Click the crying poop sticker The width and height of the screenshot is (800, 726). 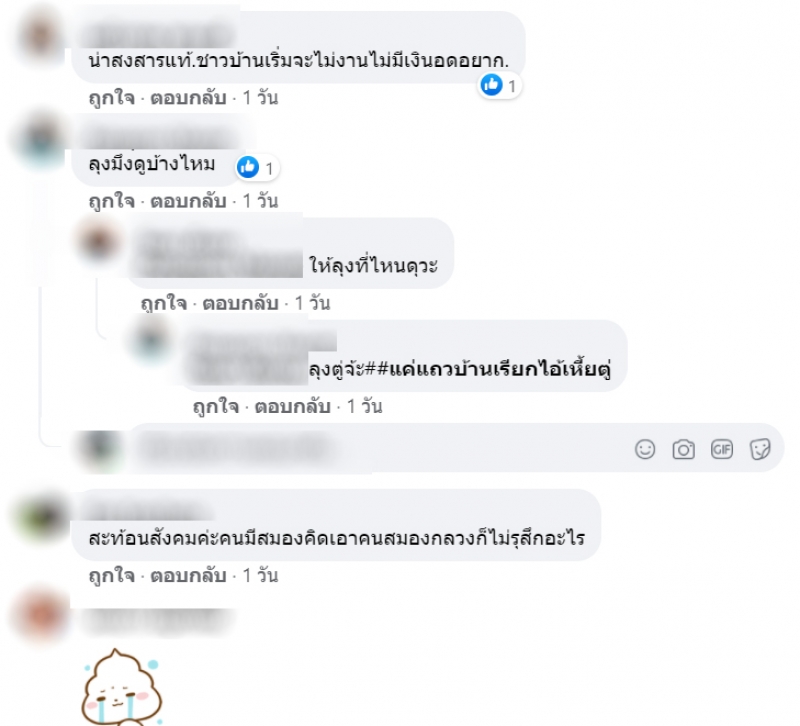[x=122, y=687]
